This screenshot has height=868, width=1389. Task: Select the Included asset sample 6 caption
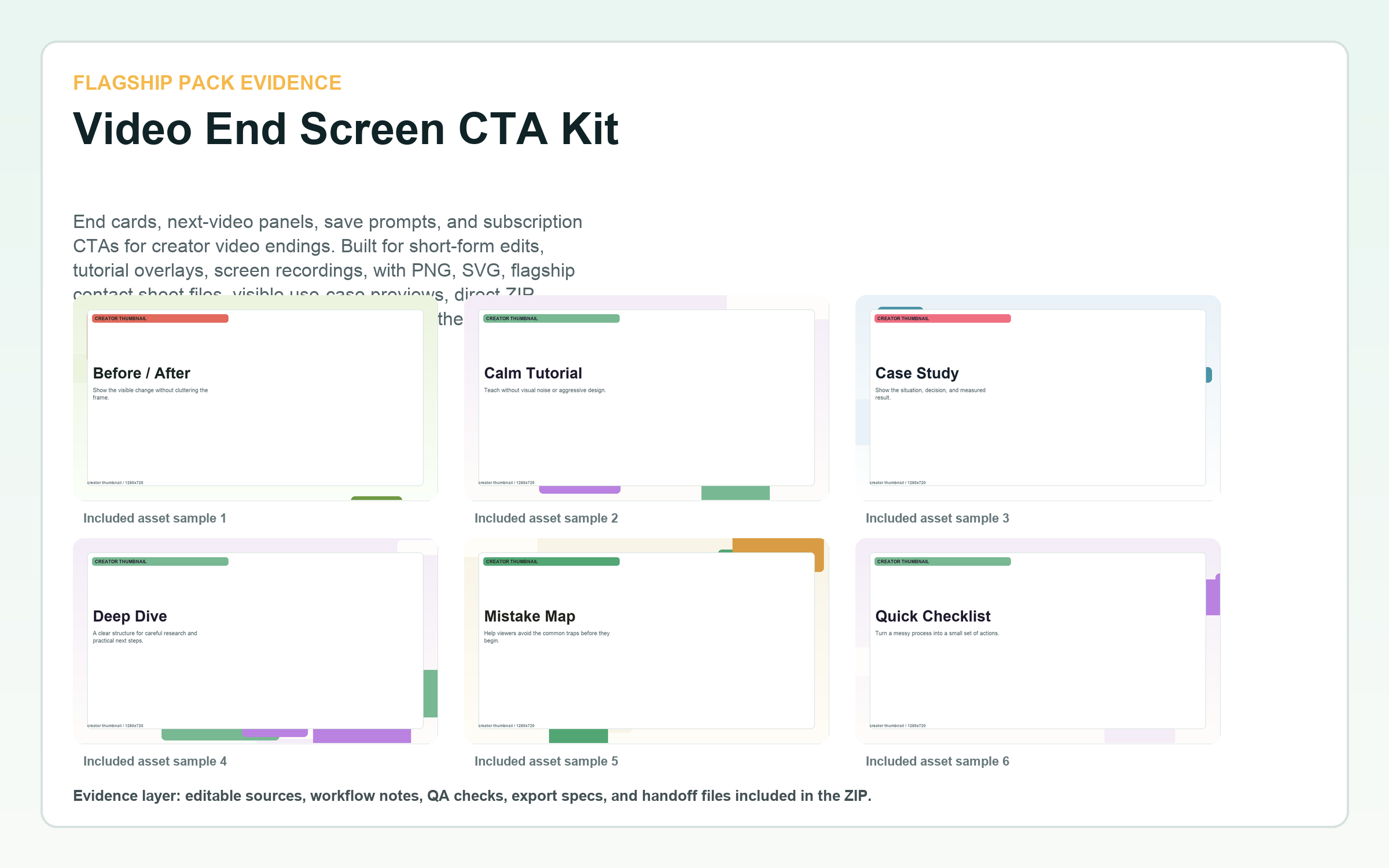(938, 762)
